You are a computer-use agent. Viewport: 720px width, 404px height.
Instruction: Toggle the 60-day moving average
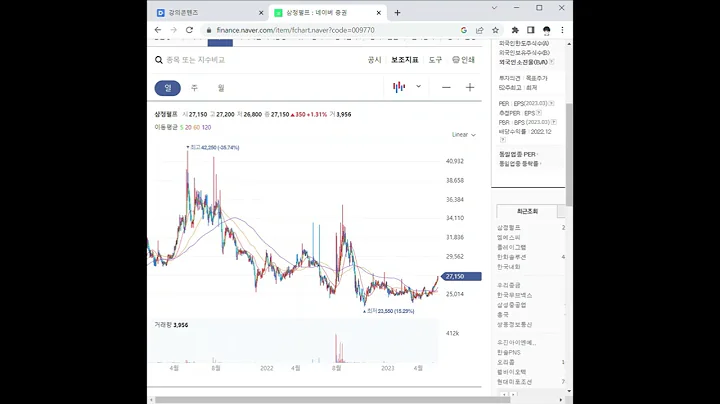[x=197, y=127]
